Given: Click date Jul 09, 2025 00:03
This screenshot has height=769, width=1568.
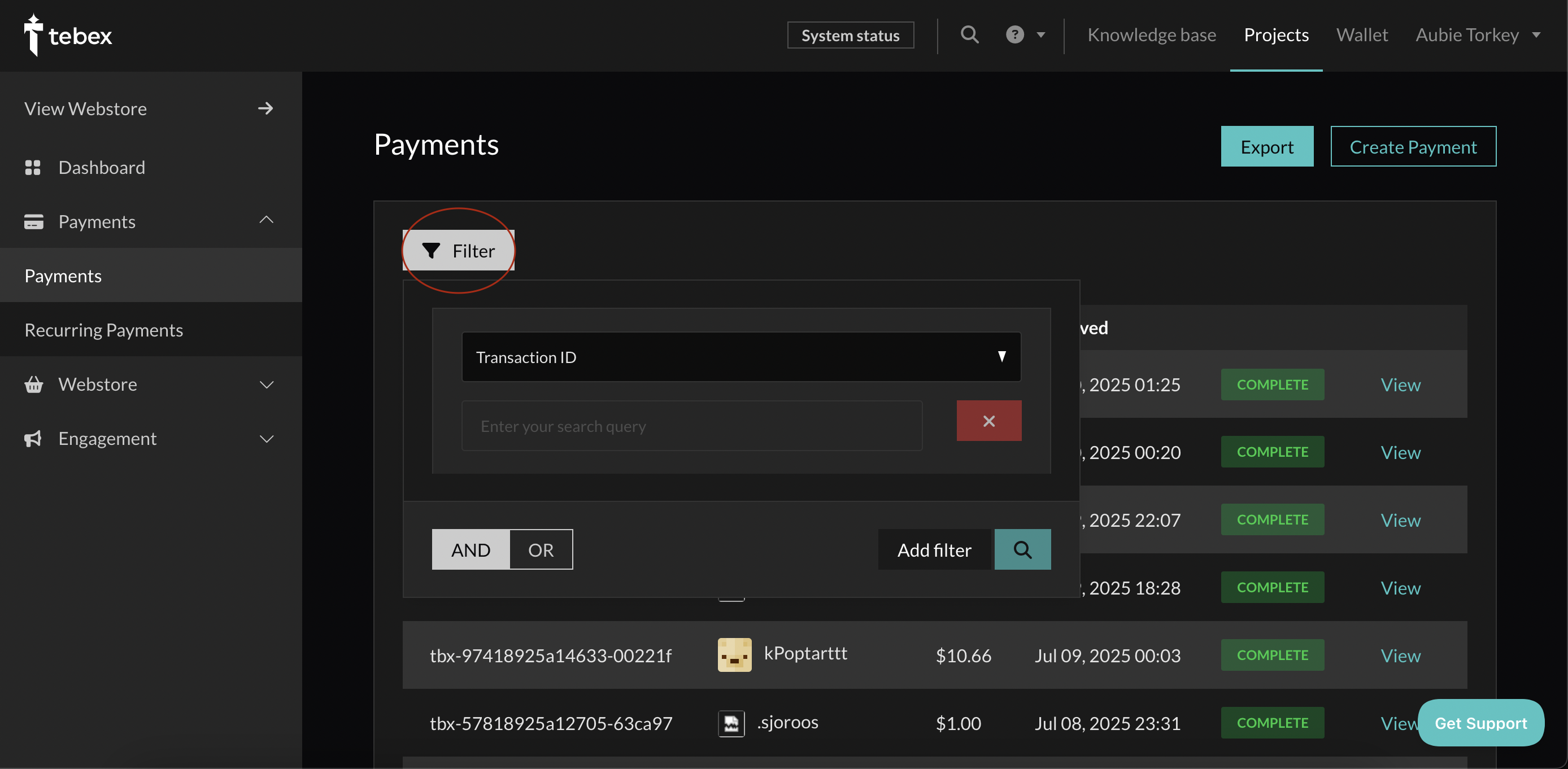Looking at the screenshot, I should 1107,656.
